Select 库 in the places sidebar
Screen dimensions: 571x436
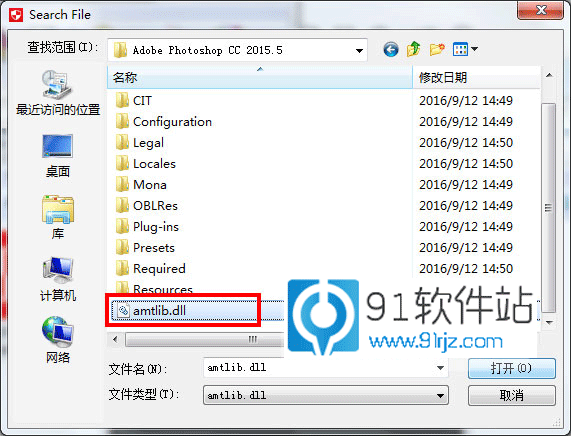click(x=58, y=217)
